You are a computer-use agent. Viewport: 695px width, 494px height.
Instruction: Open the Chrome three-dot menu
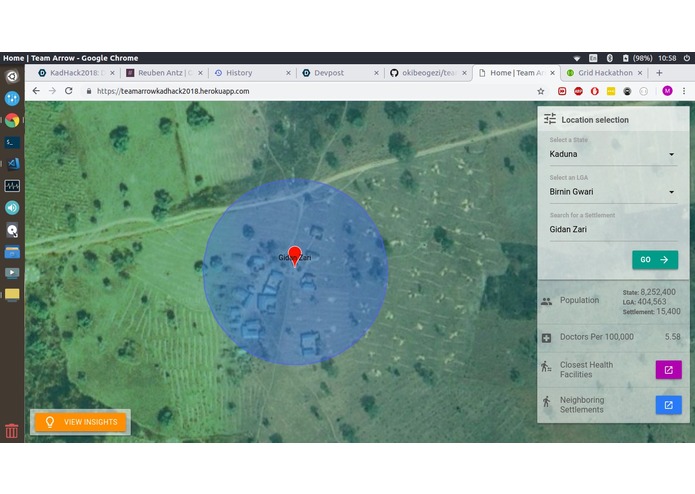click(x=684, y=91)
